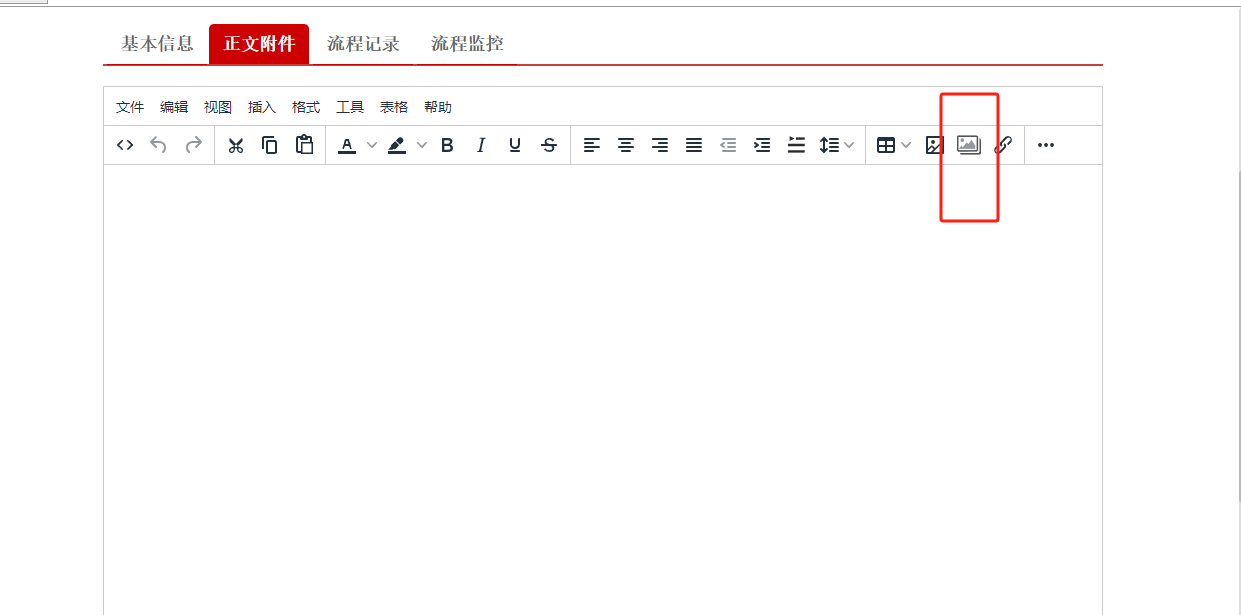Open line height dropdown
The height and width of the screenshot is (615, 1241).
[837, 145]
